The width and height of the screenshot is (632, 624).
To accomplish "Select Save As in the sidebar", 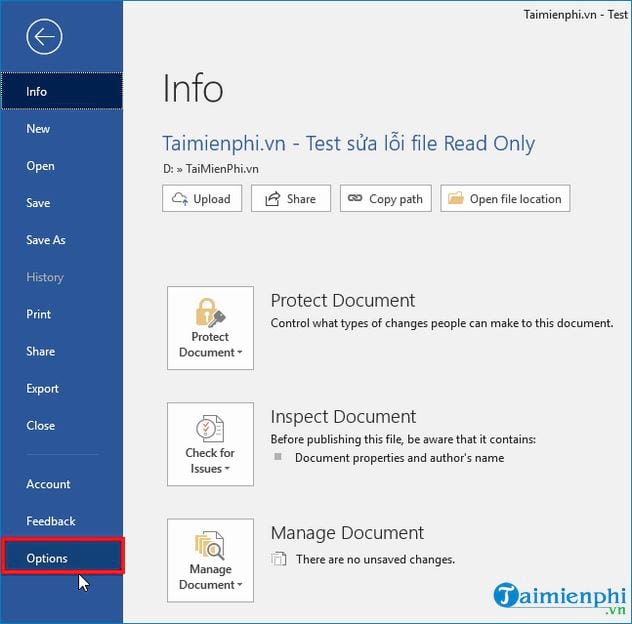I will click(x=62, y=240).
